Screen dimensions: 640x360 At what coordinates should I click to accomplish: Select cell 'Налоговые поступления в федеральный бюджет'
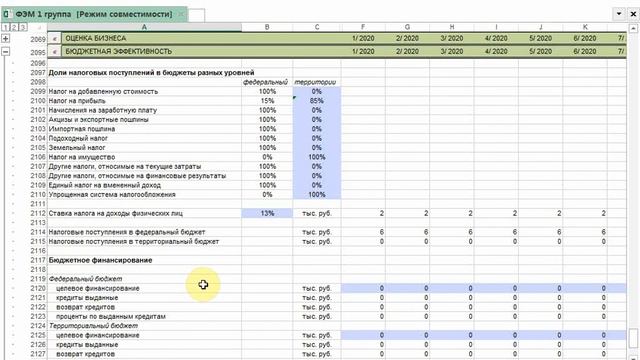pyautogui.click(x=144, y=232)
